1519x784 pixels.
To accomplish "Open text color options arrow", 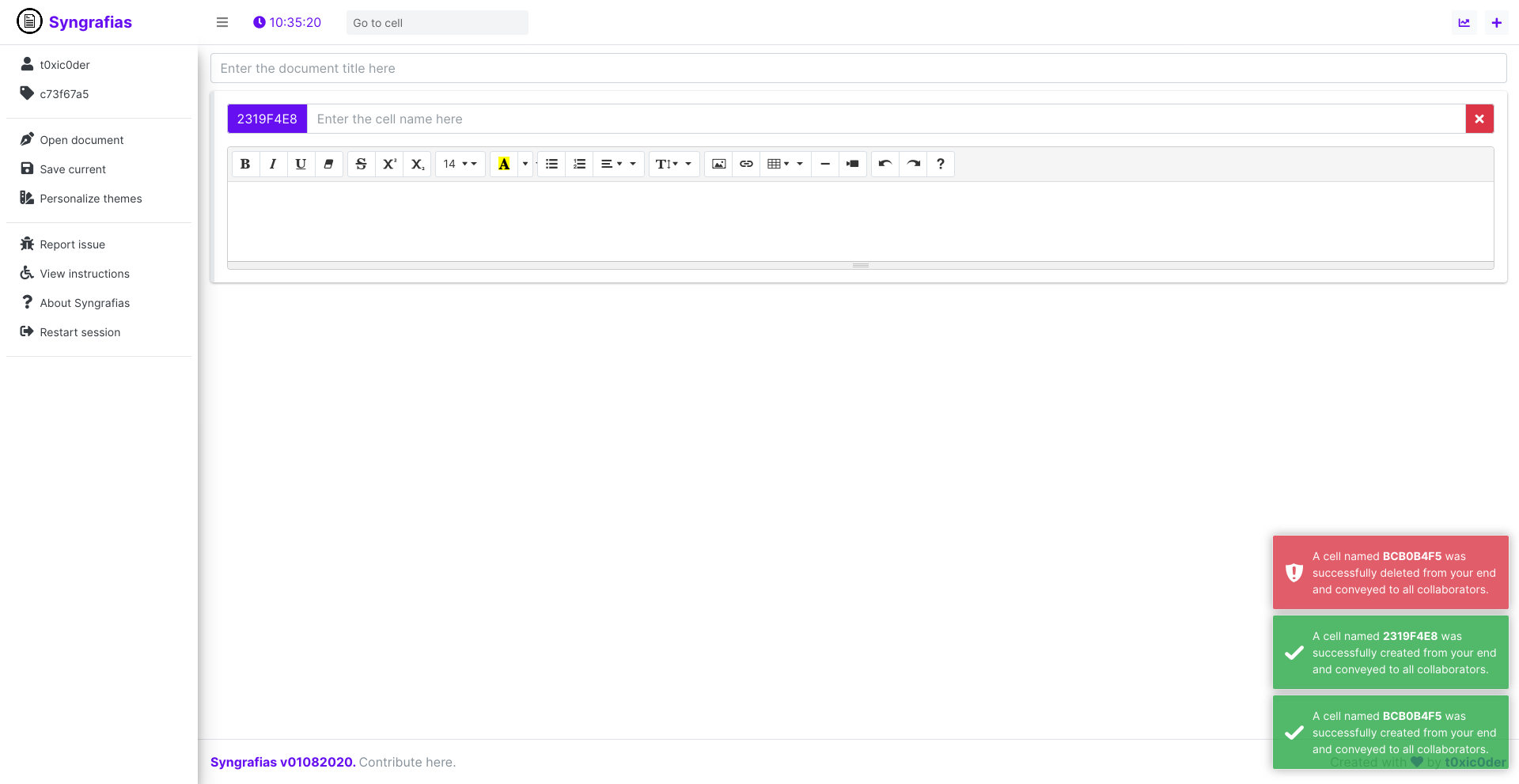I will tap(525, 164).
